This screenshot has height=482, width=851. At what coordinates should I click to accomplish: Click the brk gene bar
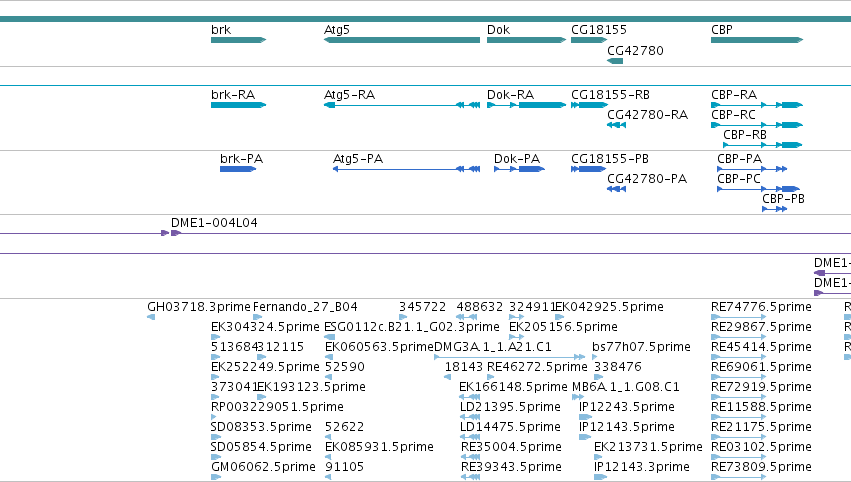tap(238, 40)
